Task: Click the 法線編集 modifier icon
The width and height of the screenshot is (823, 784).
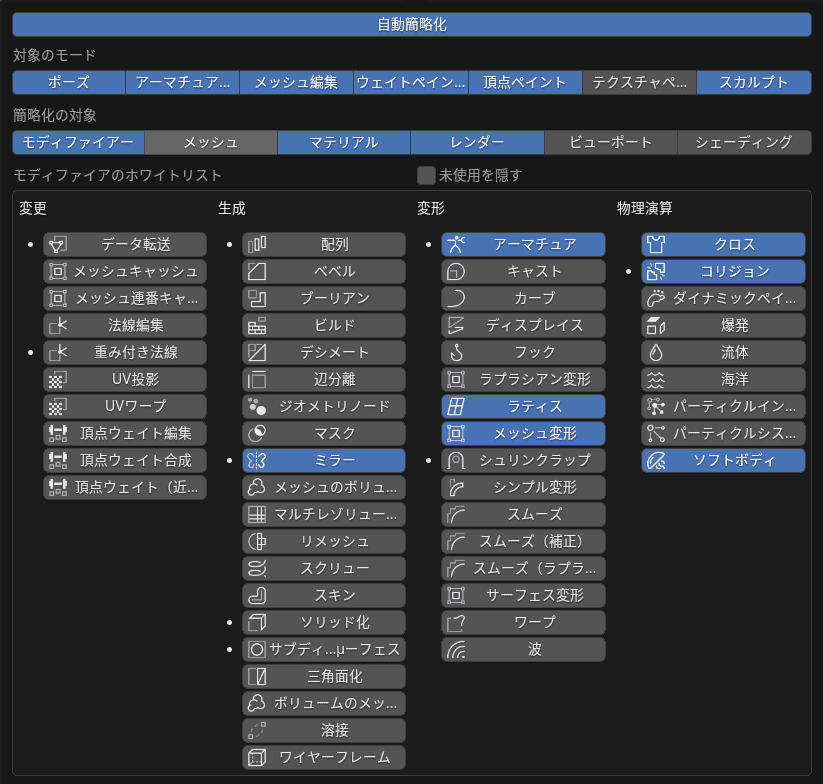Action: pos(58,325)
